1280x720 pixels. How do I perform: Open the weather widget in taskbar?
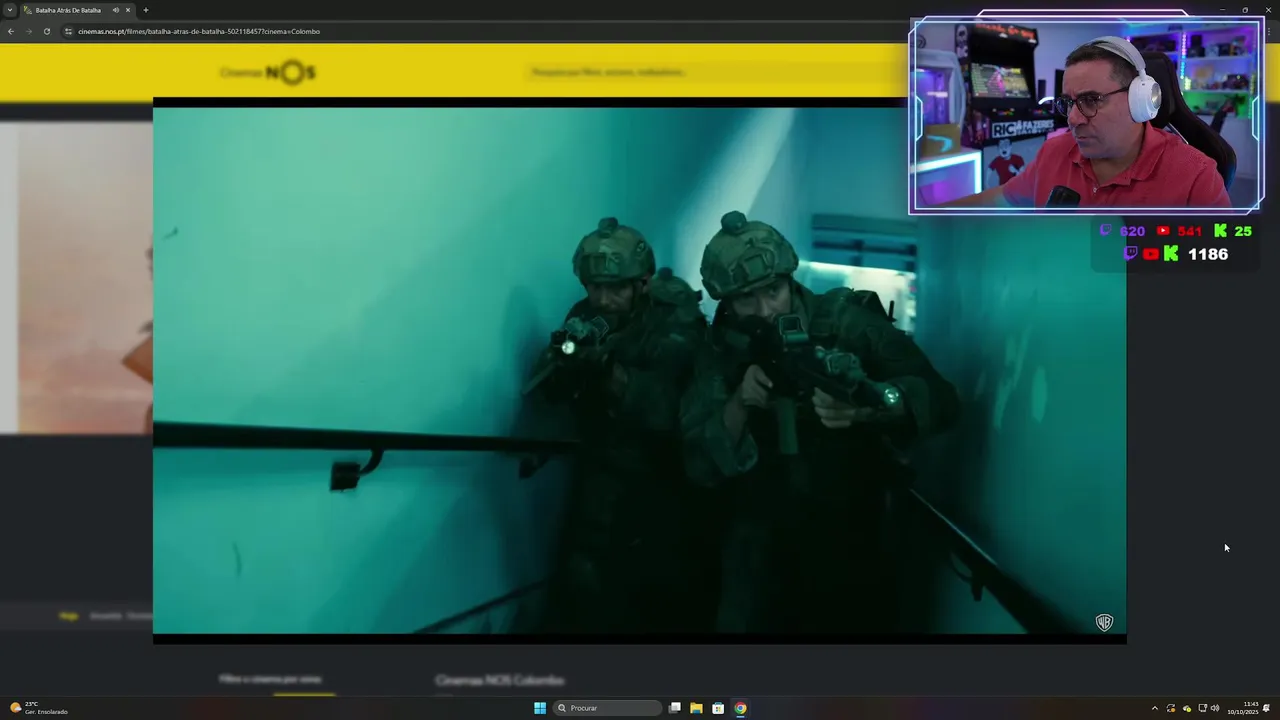[x=39, y=708]
